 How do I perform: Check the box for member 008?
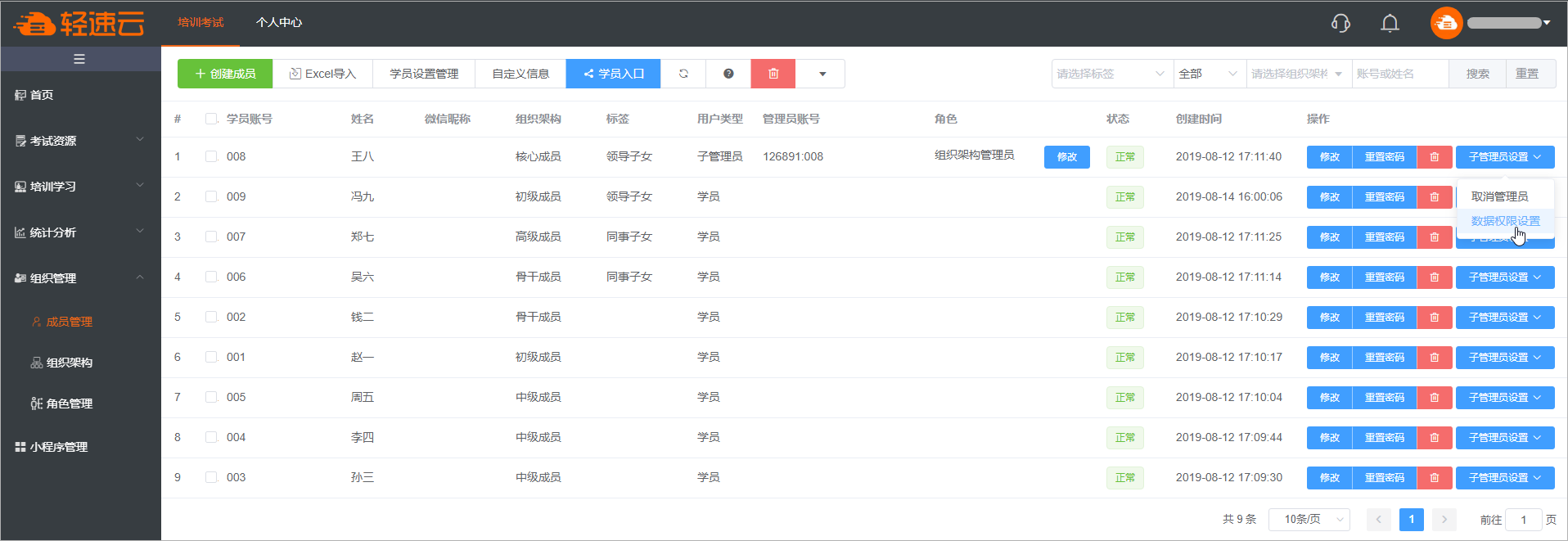(x=211, y=156)
